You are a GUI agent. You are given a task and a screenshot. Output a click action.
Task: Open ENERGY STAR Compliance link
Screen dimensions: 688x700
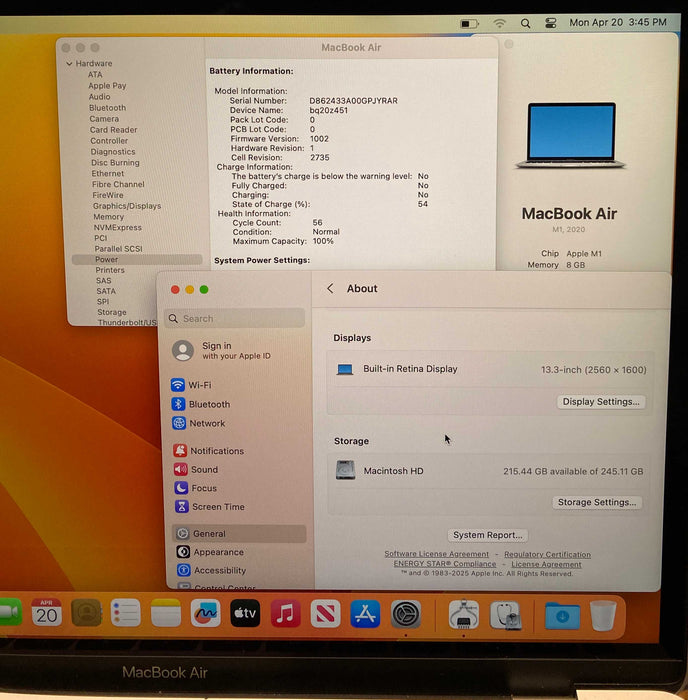[x=445, y=564]
